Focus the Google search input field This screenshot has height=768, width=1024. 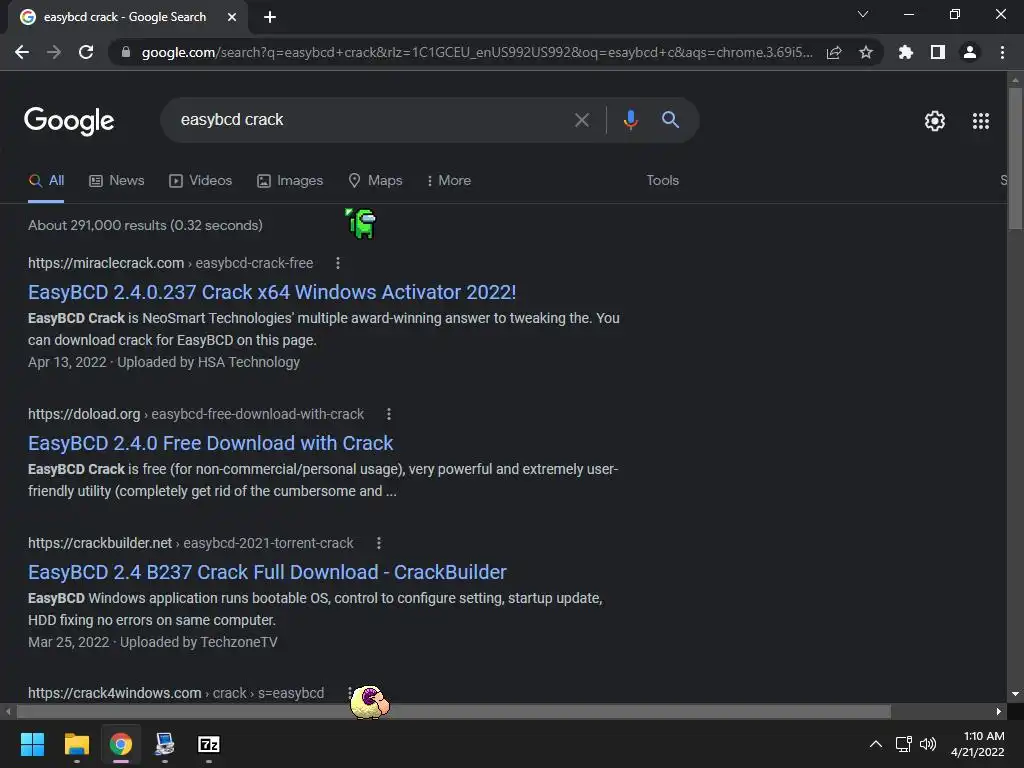tap(372, 120)
